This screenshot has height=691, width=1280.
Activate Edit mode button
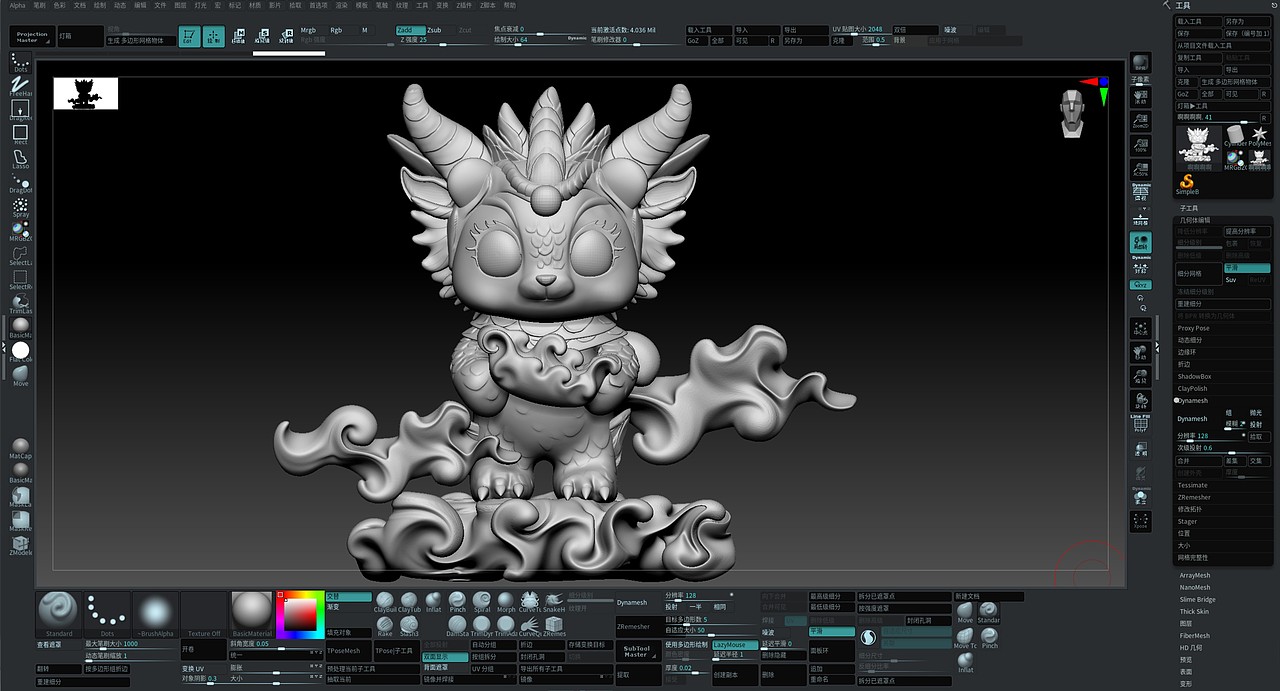pyautogui.click(x=189, y=37)
